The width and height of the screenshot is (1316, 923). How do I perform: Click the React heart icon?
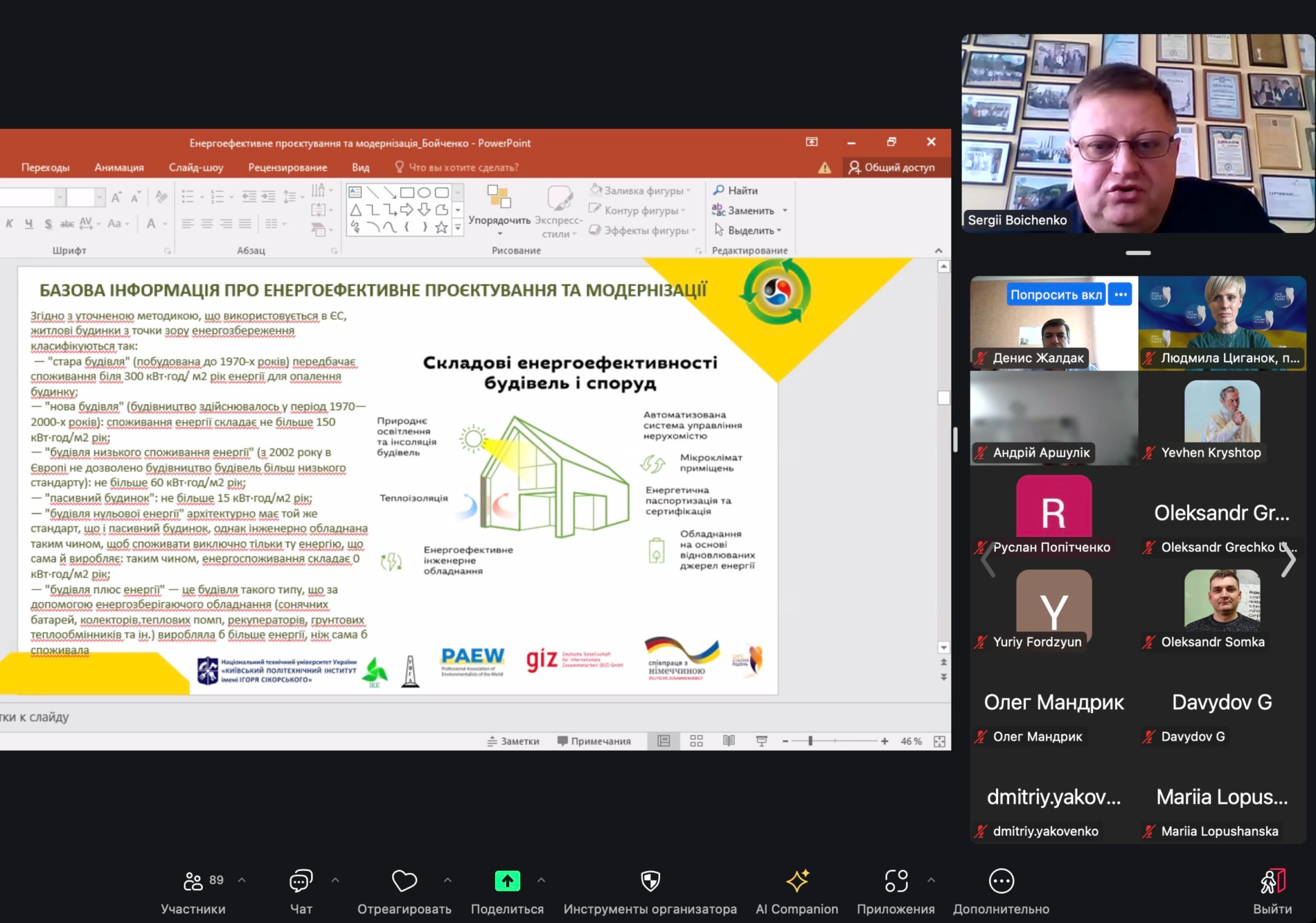click(404, 881)
